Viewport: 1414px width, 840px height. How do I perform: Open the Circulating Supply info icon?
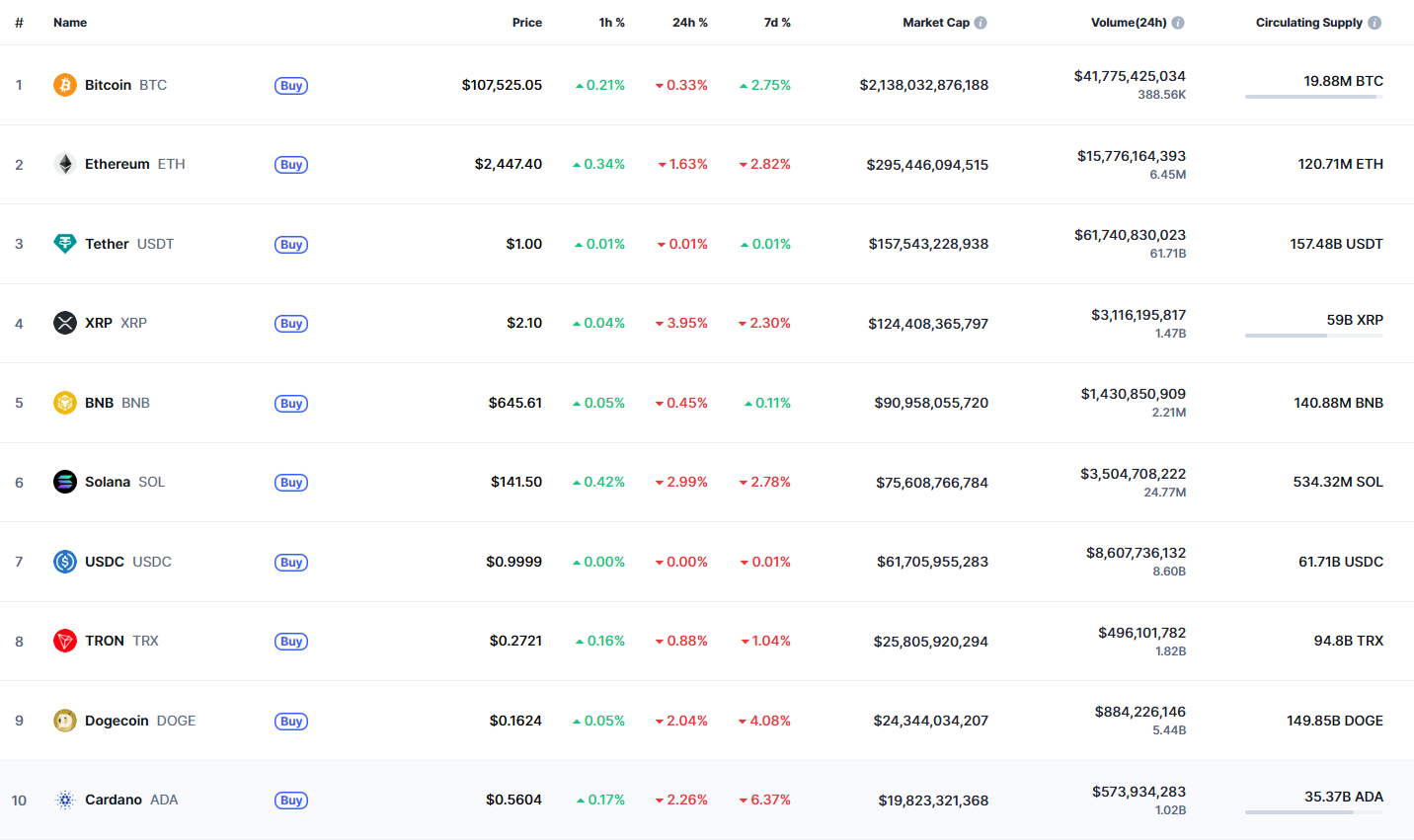click(x=1375, y=23)
